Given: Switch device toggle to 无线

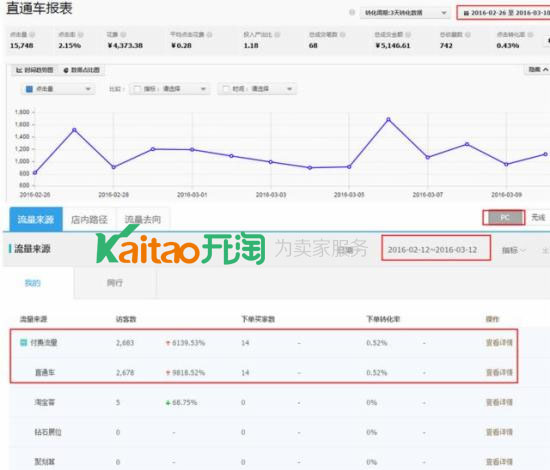Looking at the screenshot, I should [538, 218].
